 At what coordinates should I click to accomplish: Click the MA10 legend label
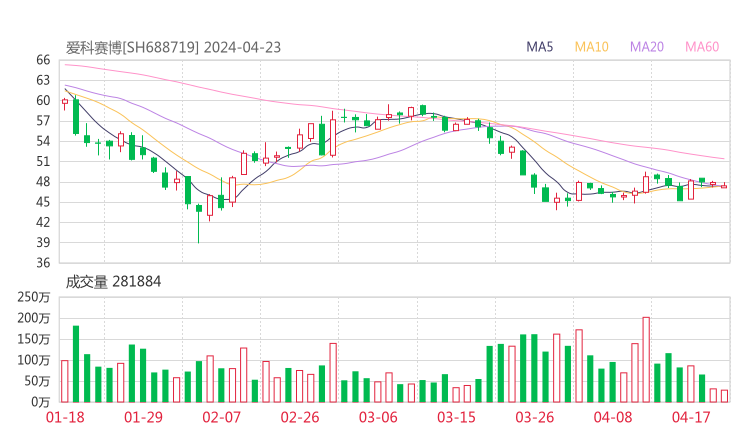click(591, 47)
